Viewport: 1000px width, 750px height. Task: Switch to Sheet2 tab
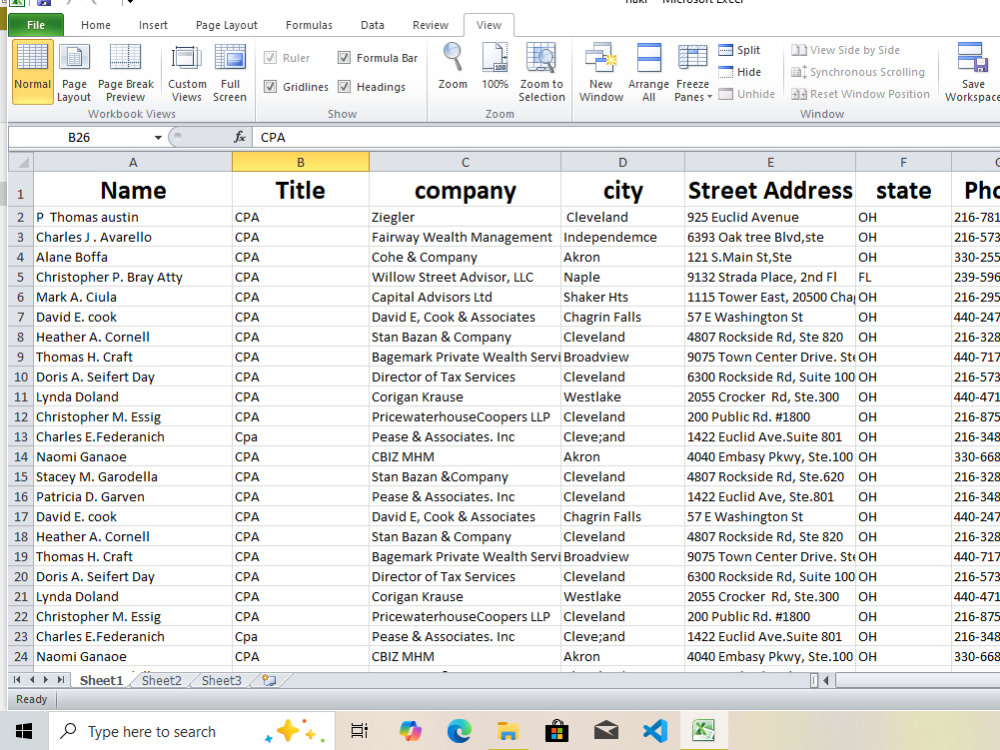tap(161, 680)
